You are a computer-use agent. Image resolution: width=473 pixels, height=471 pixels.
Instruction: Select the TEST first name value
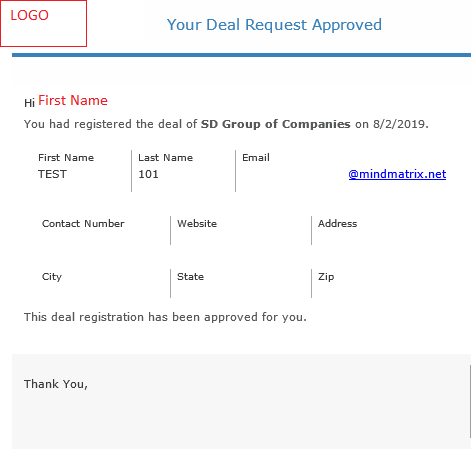point(52,174)
